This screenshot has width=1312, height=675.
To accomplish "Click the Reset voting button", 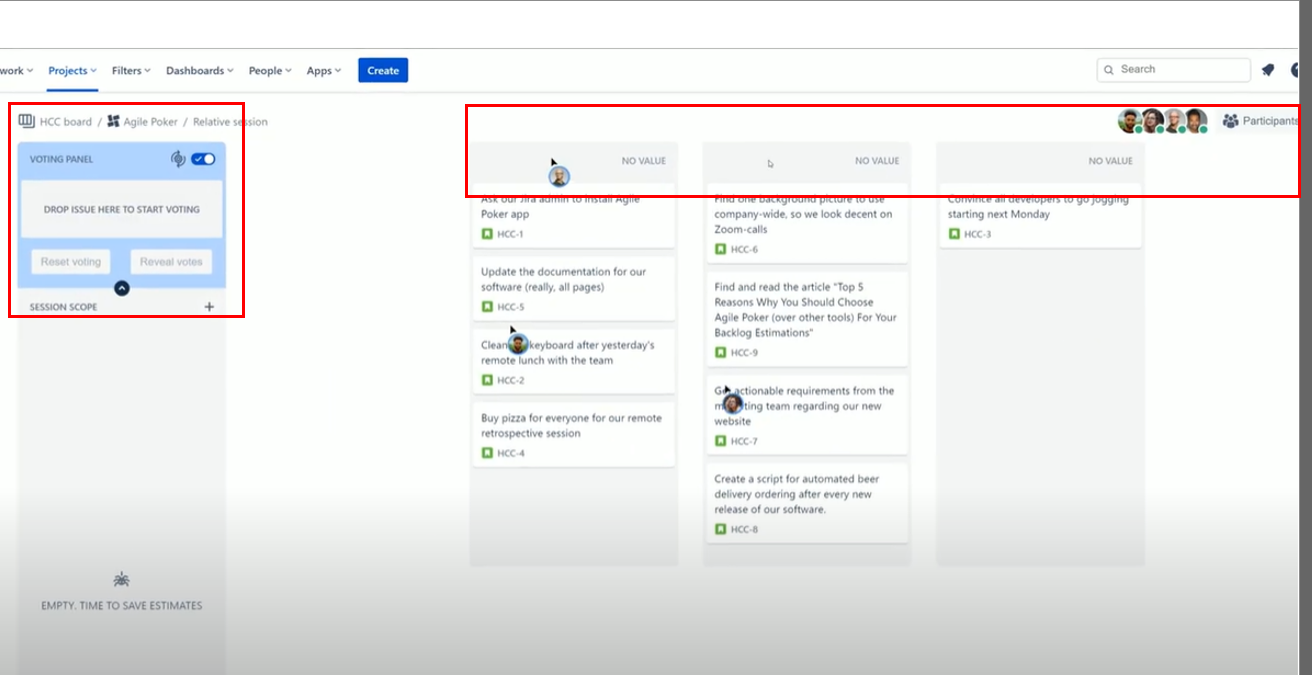I will 70,261.
